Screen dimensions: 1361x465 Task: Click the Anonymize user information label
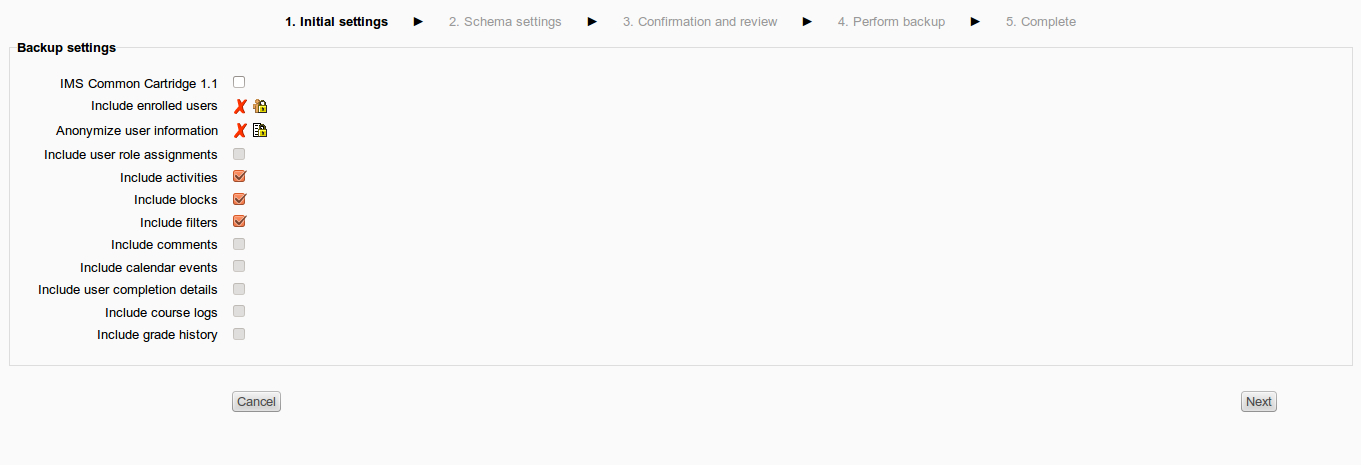pyautogui.click(x=137, y=130)
